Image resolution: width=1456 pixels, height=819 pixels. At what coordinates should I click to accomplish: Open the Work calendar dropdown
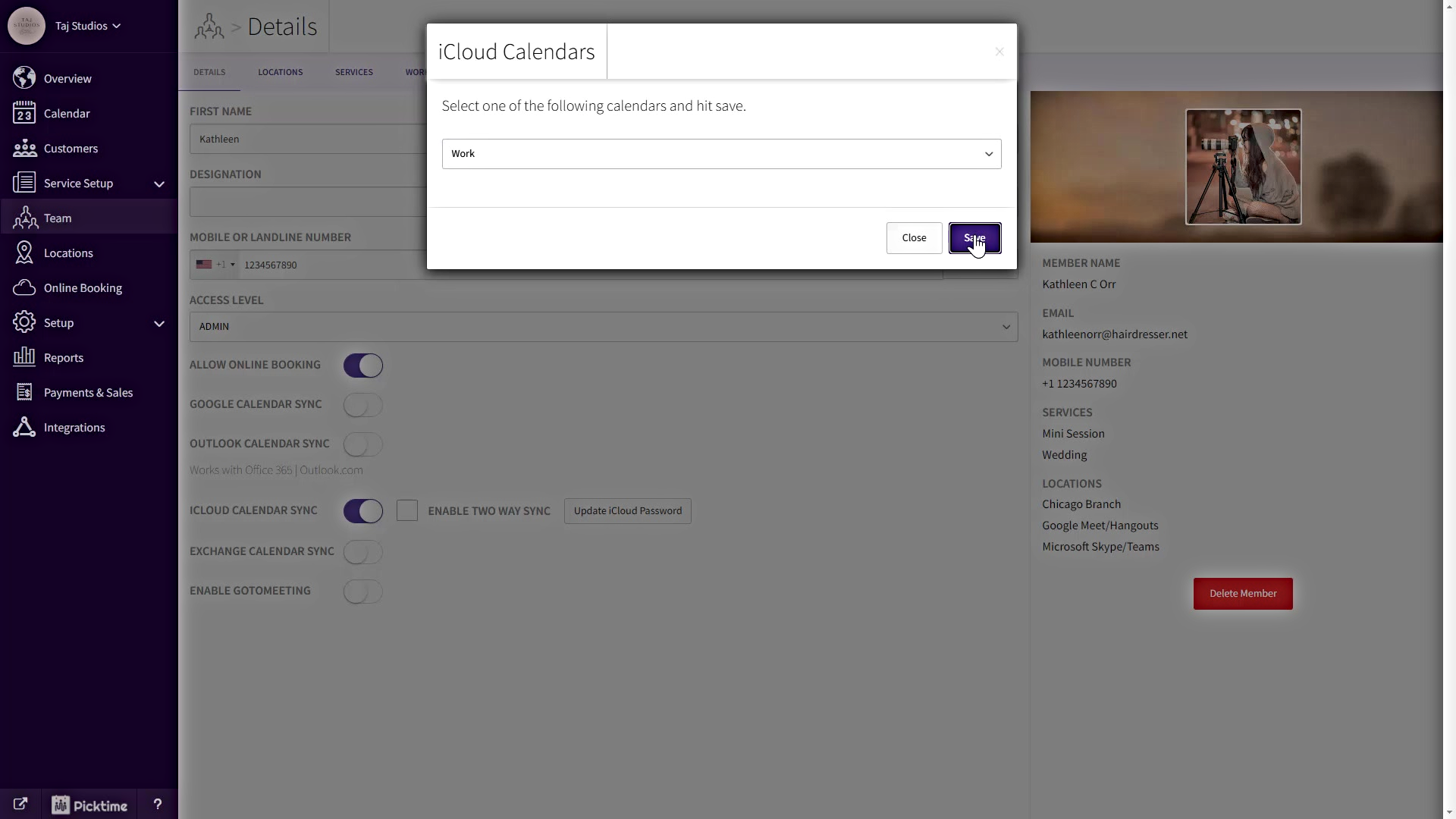click(721, 154)
